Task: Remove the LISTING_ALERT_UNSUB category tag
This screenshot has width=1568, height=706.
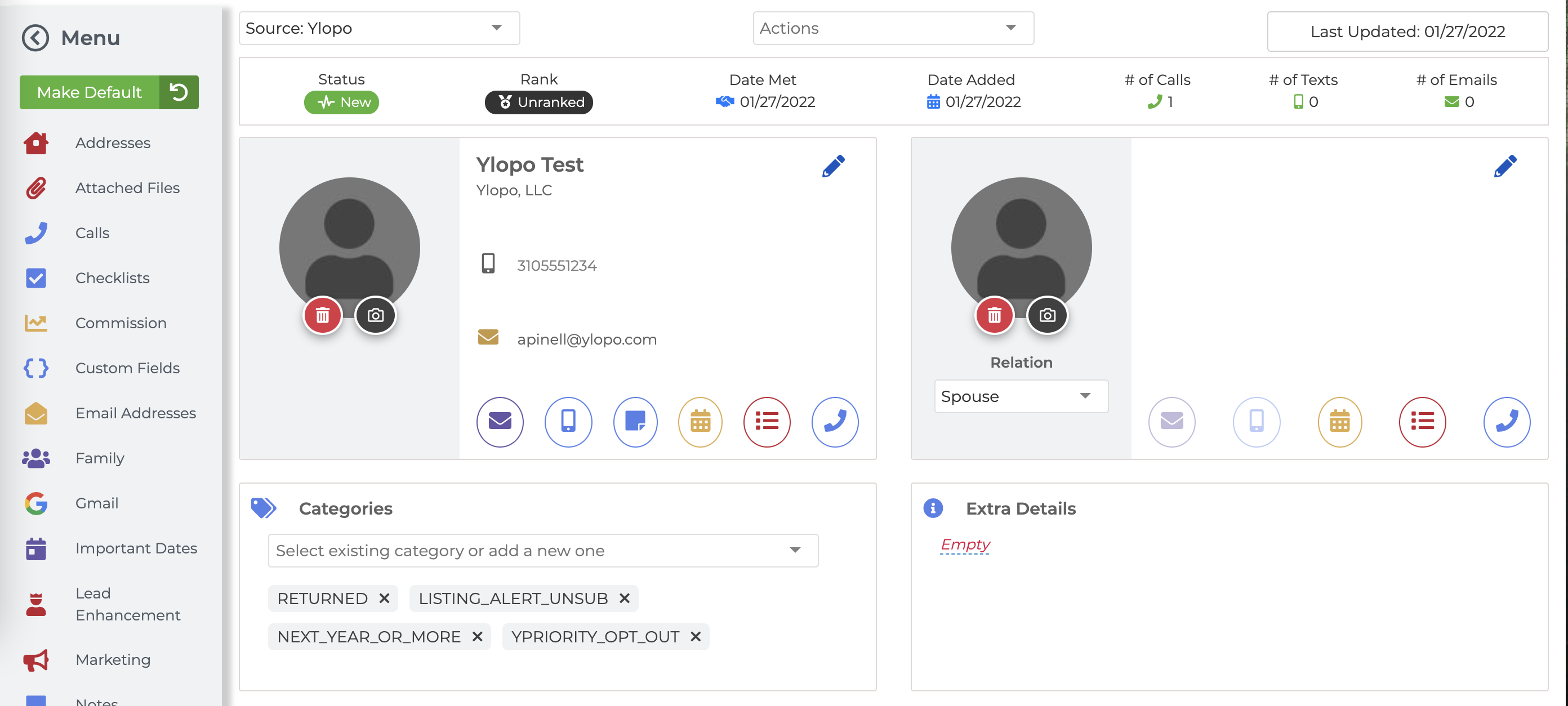Action: [624, 598]
